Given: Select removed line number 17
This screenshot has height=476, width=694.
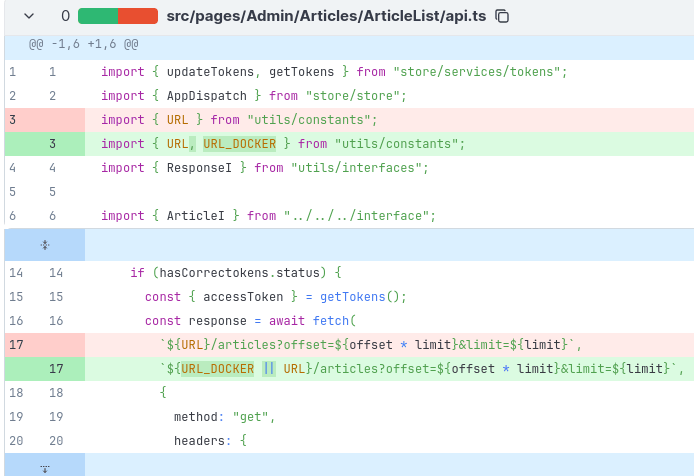Looking at the screenshot, I should (x=16, y=344).
